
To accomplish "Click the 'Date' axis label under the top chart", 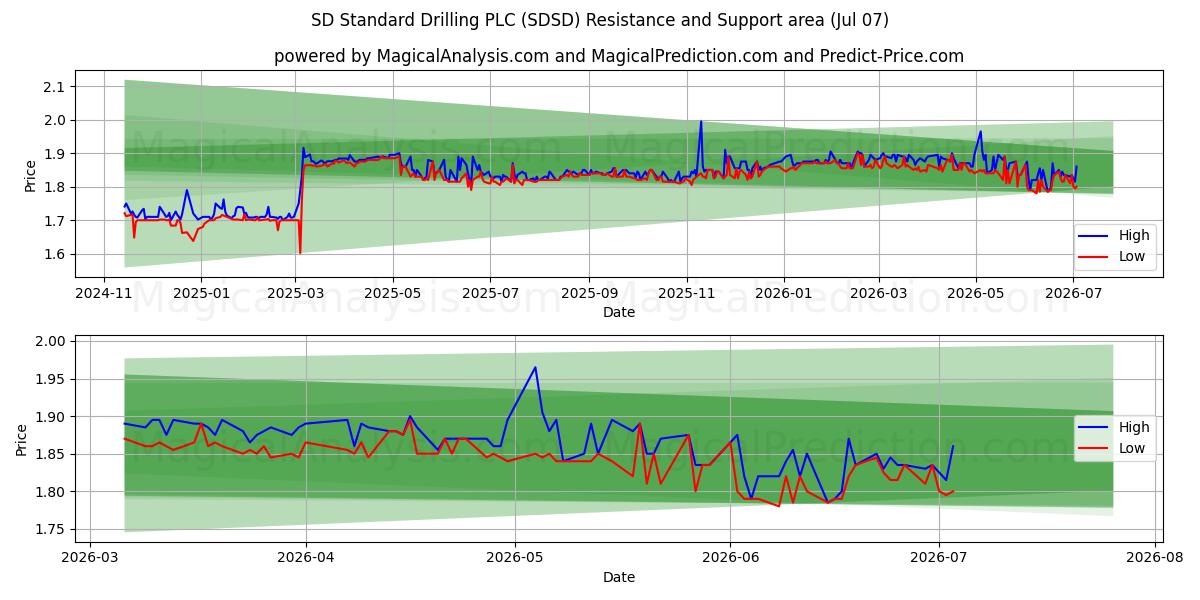I will 619,313.
